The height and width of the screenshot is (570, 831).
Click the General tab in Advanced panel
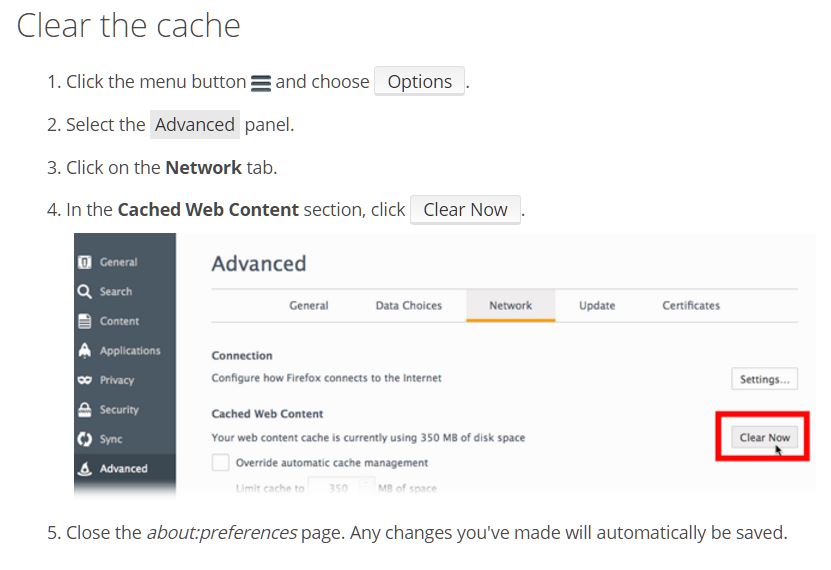309,305
